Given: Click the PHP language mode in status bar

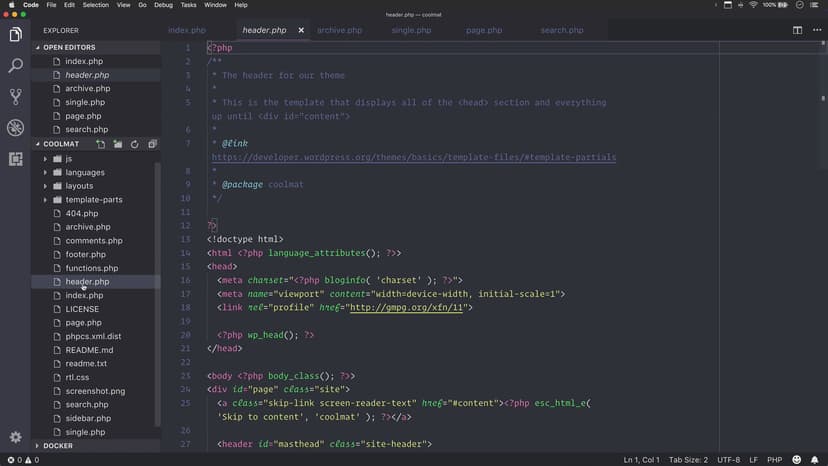Looking at the screenshot, I should (775, 460).
